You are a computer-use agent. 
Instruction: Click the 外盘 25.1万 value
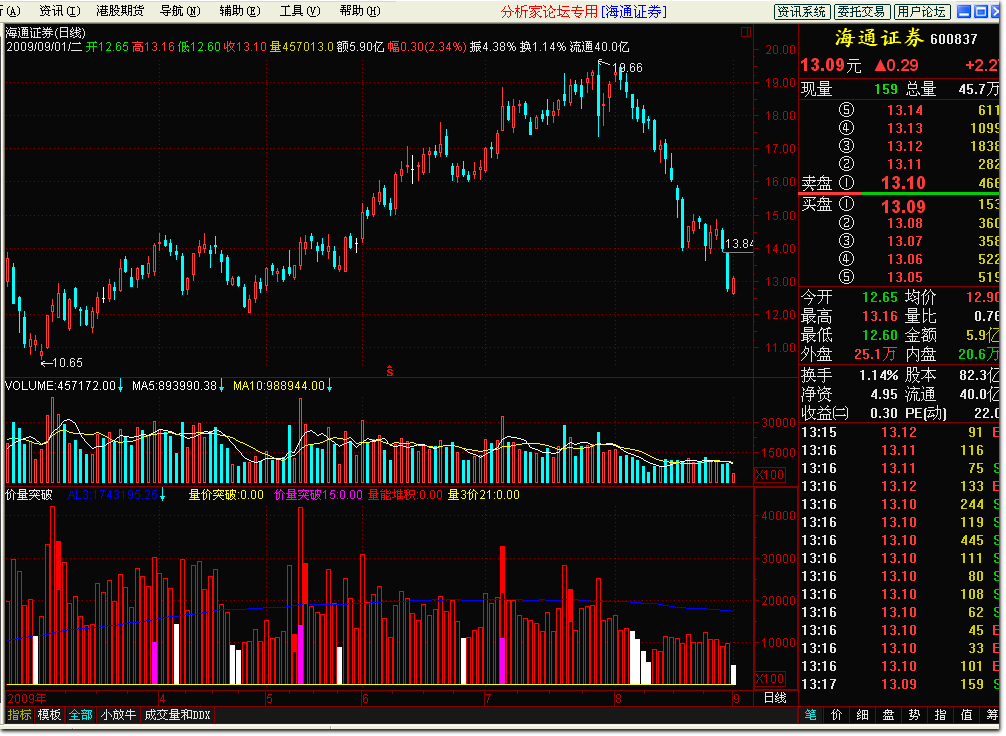[875, 354]
